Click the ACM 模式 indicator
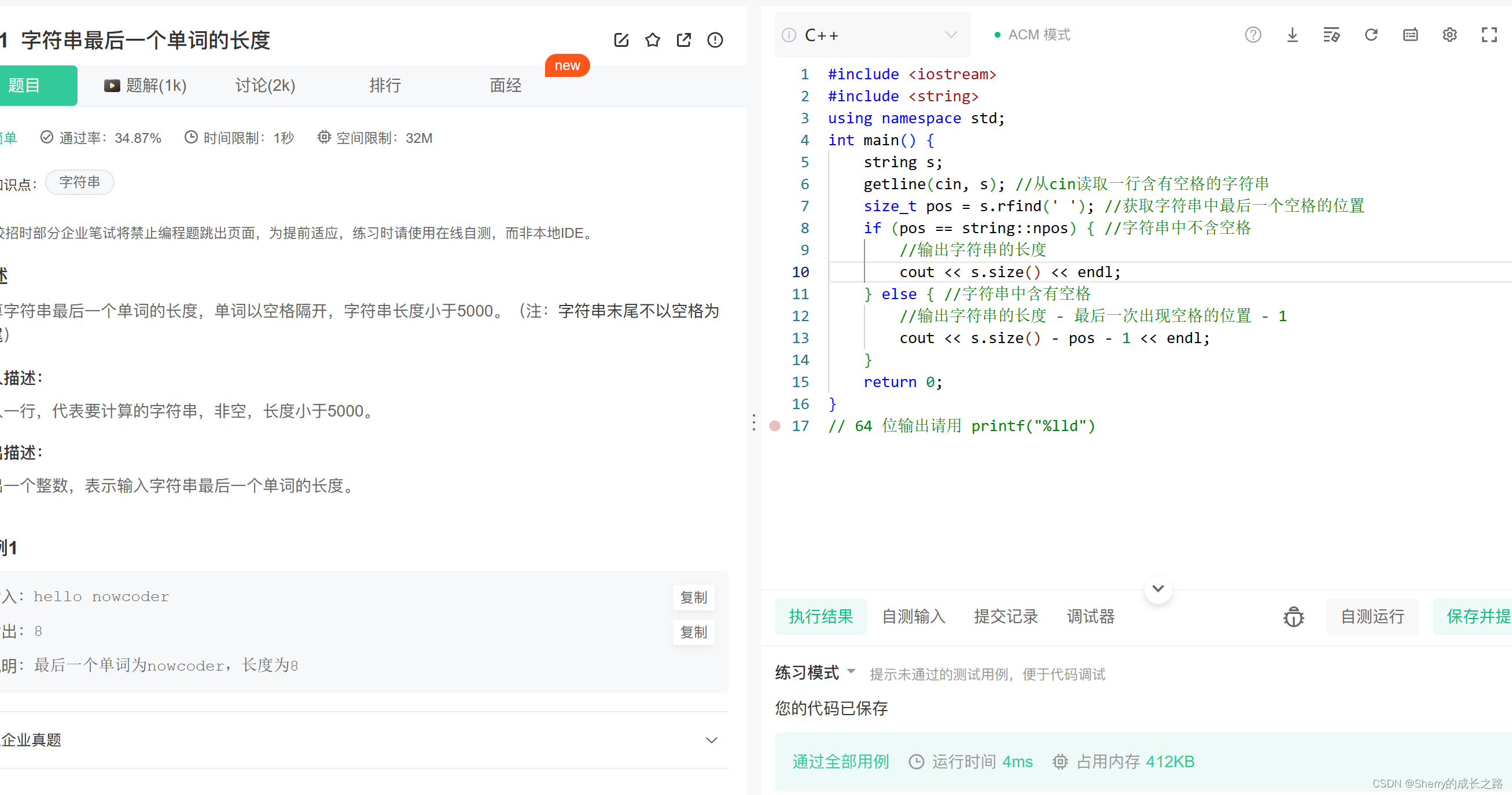 click(1032, 35)
